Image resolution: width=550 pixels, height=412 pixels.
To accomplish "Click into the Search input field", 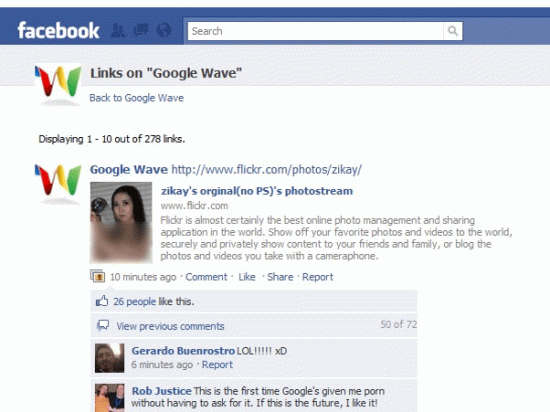I will [x=315, y=31].
